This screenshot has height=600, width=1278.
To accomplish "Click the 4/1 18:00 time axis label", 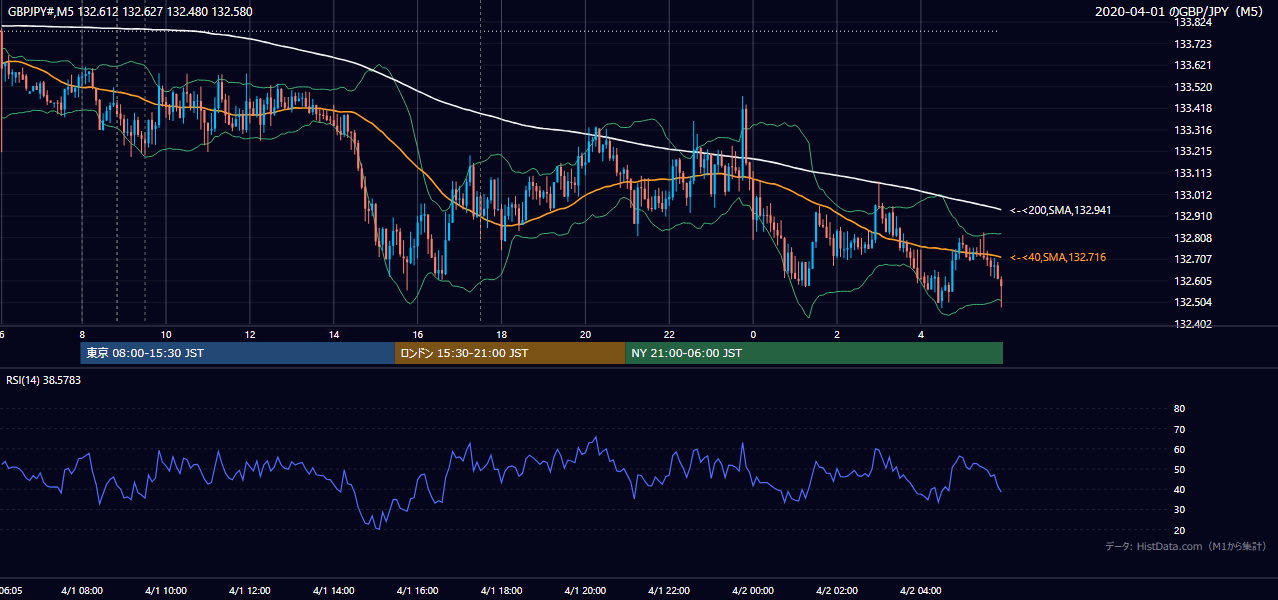I will point(502,591).
